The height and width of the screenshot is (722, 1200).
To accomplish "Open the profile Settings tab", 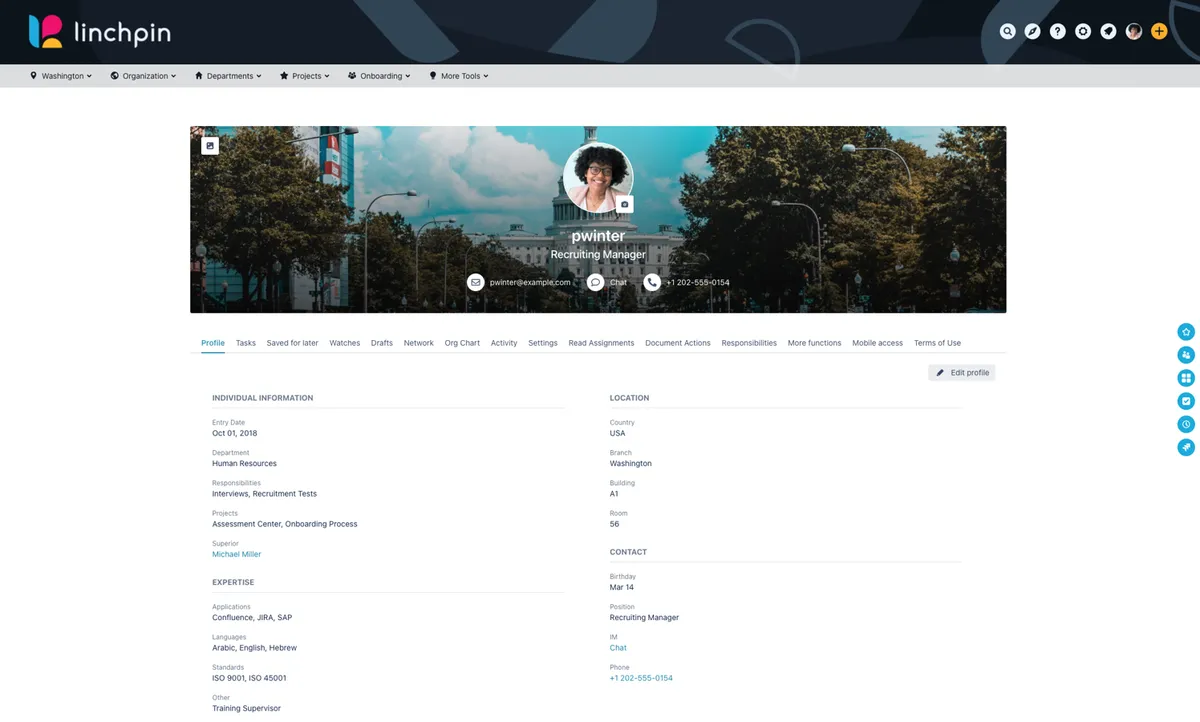I will [x=543, y=343].
